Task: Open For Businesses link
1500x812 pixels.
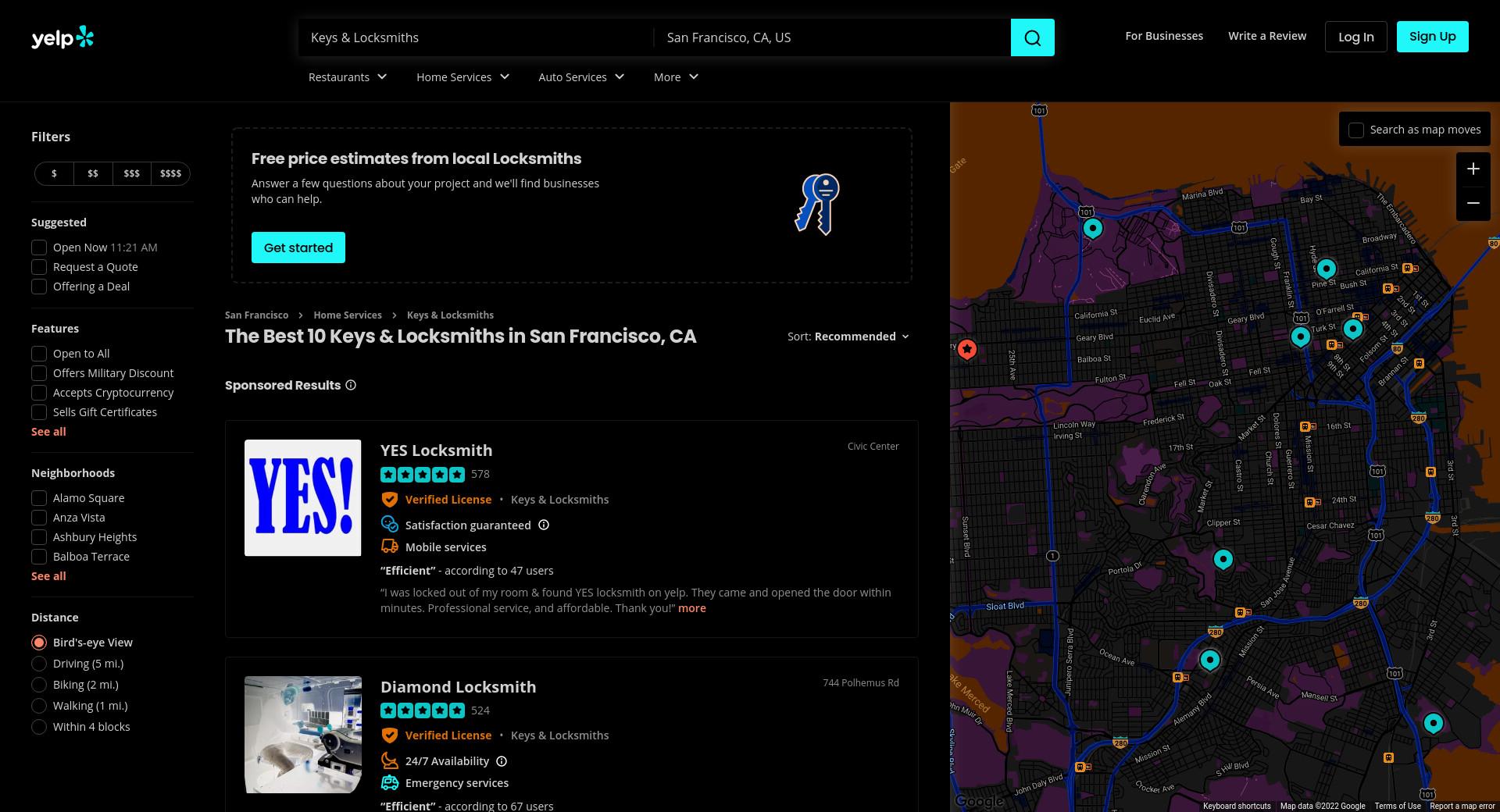Action: click(1164, 36)
